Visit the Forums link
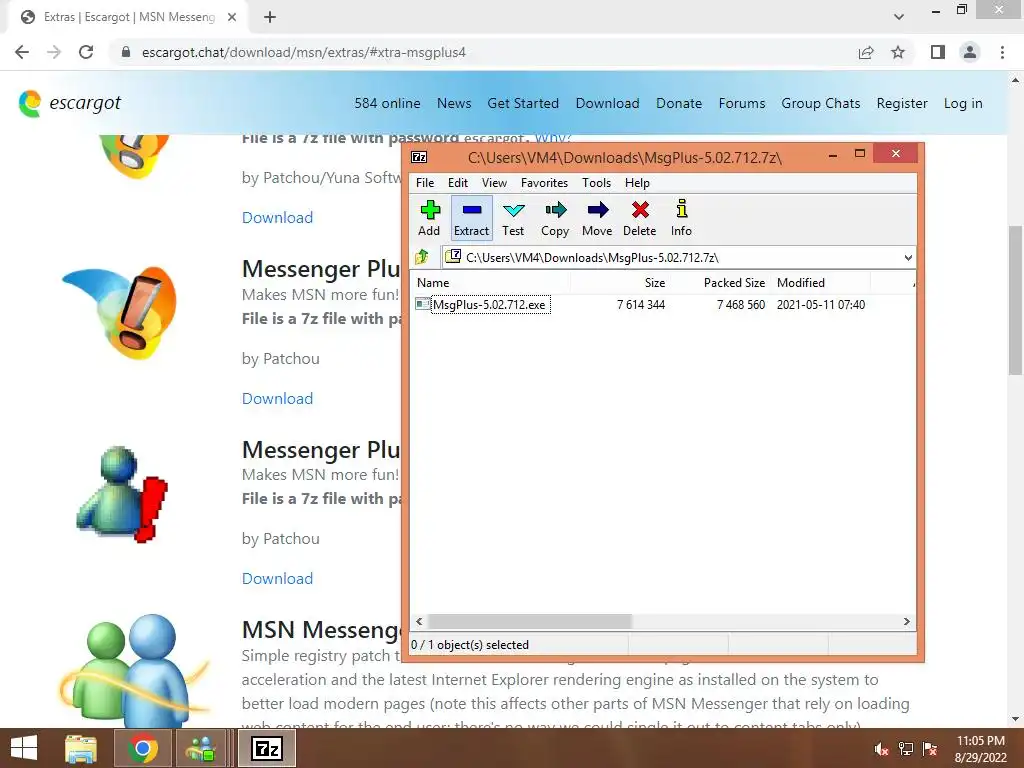This screenshot has height=768, width=1024. pos(742,103)
